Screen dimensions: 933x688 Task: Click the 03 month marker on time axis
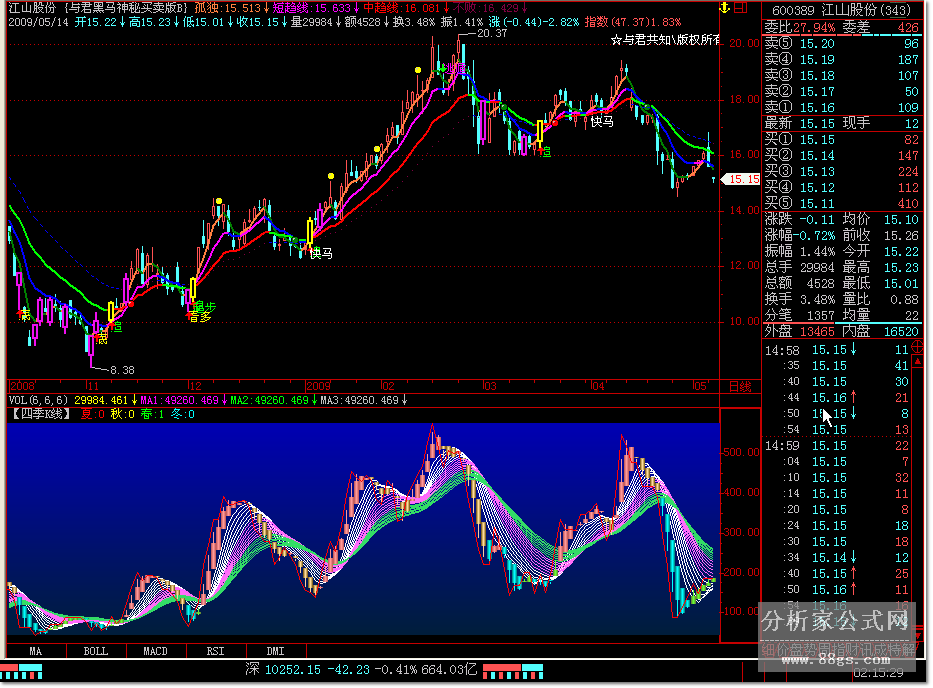click(490, 386)
